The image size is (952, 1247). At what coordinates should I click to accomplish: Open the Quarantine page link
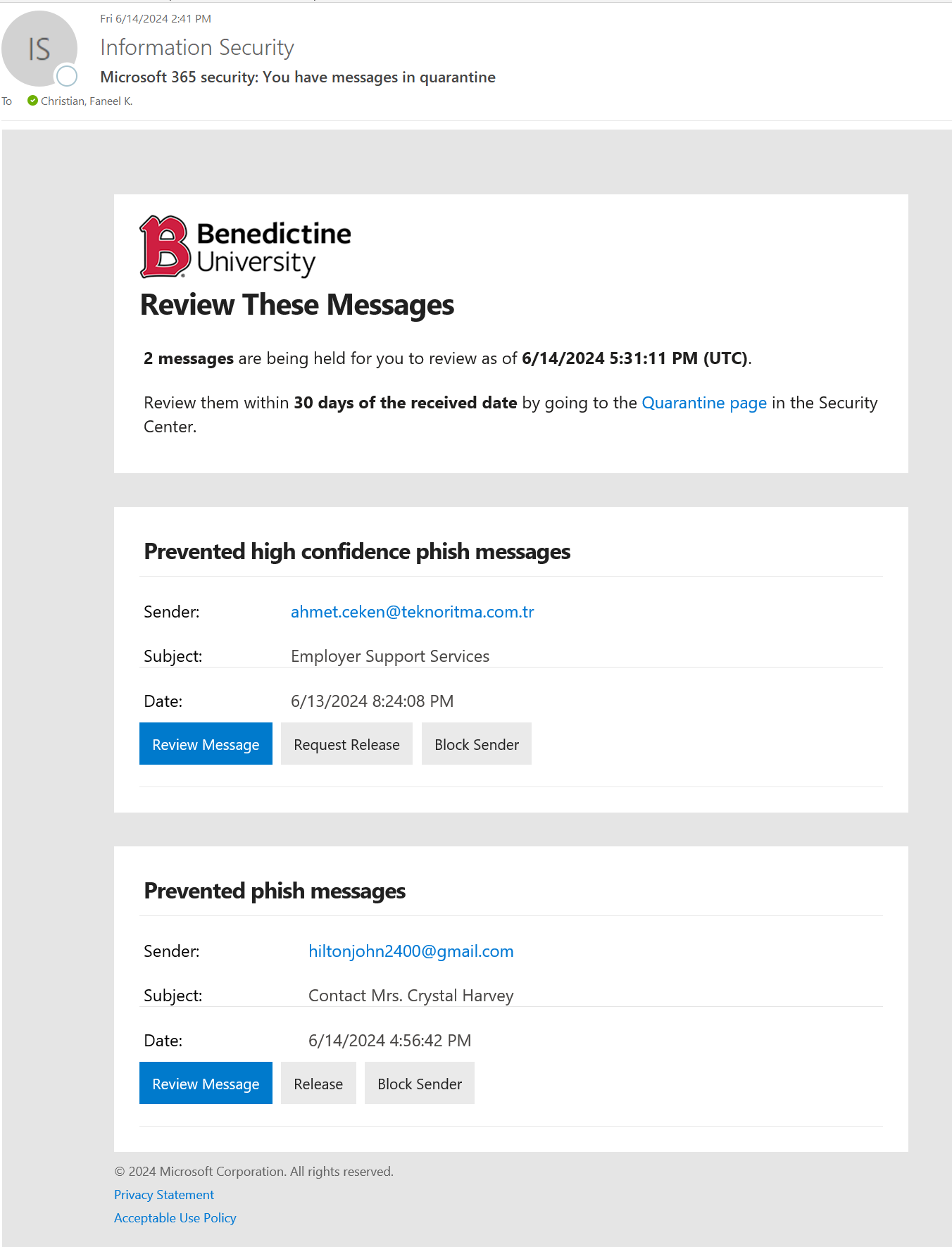[x=703, y=403]
